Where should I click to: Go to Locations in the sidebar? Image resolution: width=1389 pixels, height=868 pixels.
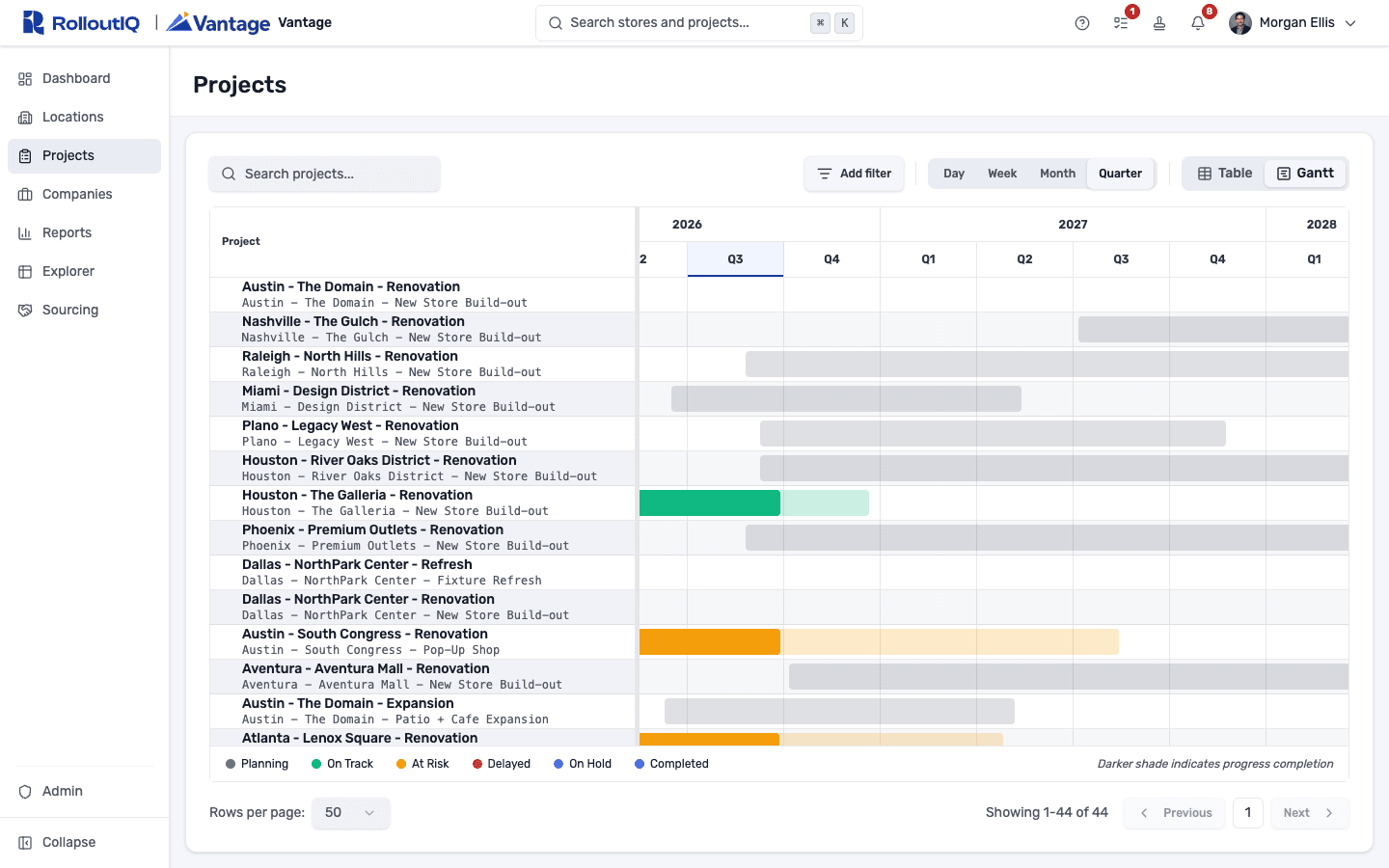[85, 118]
